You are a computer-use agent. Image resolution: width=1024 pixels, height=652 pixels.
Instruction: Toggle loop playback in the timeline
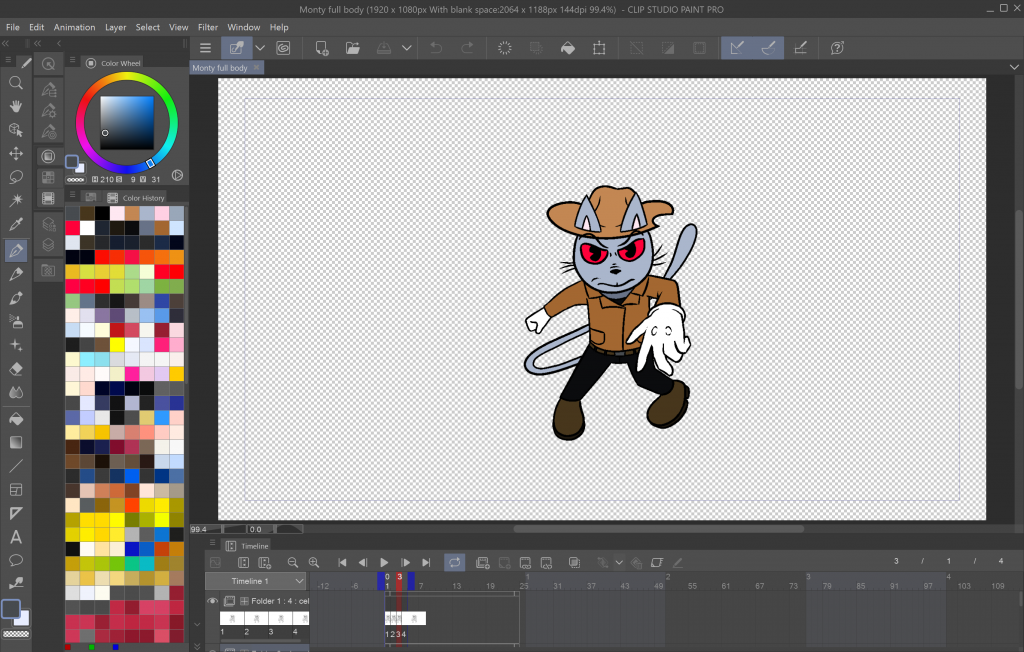click(x=454, y=563)
